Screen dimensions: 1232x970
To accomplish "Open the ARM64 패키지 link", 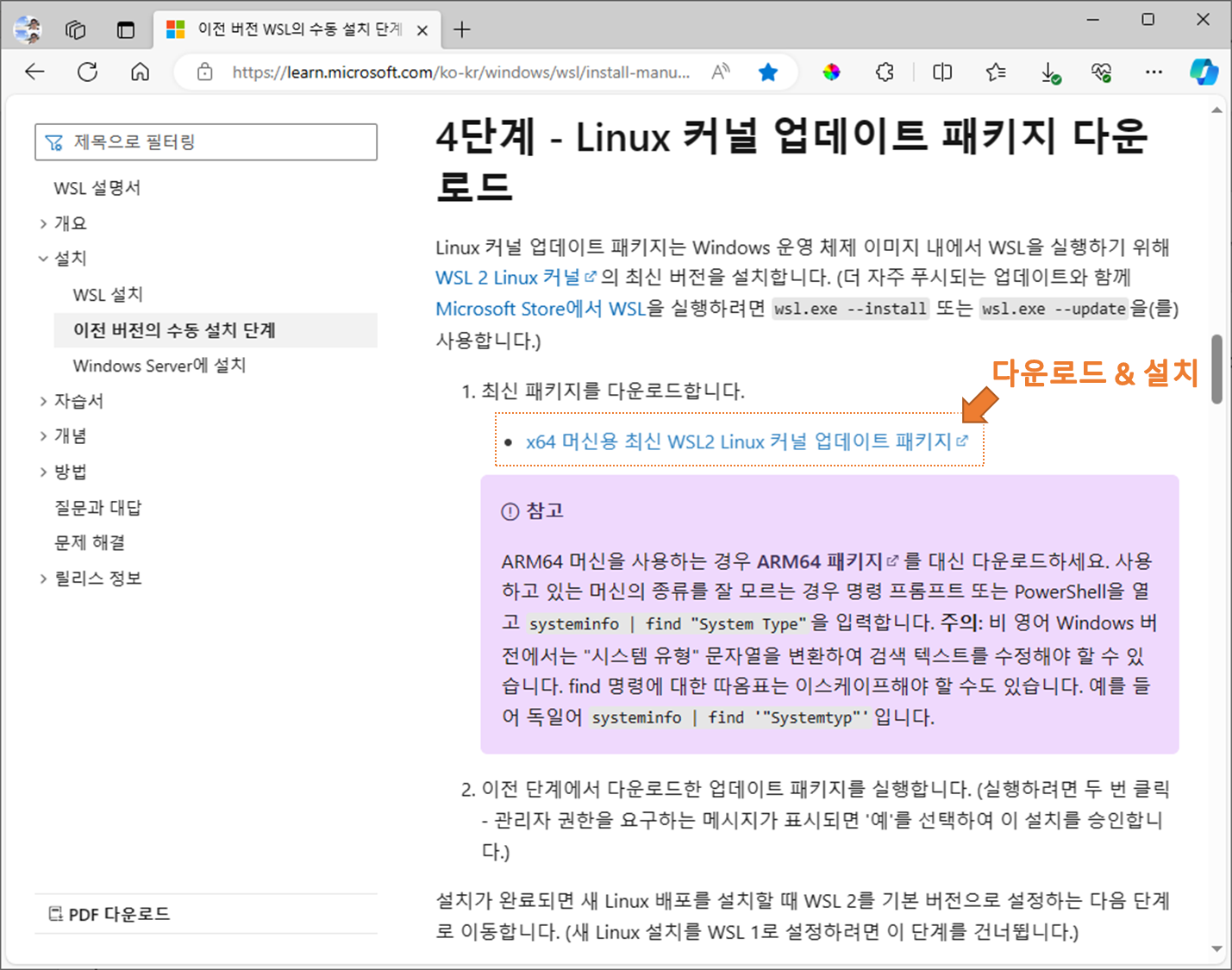I will [x=828, y=561].
